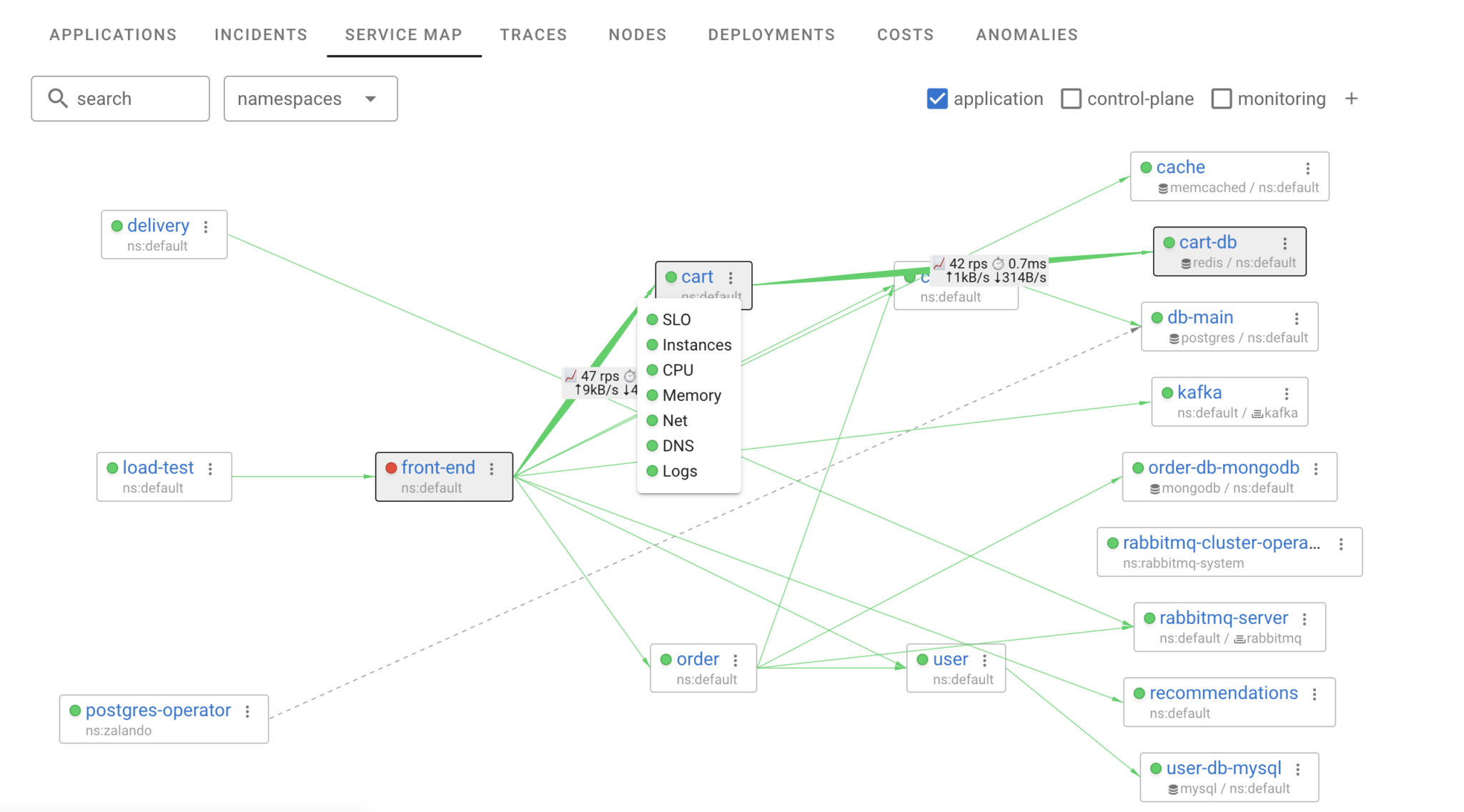
Task: Check the monitoring checkbox
Action: click(1221, 98)
